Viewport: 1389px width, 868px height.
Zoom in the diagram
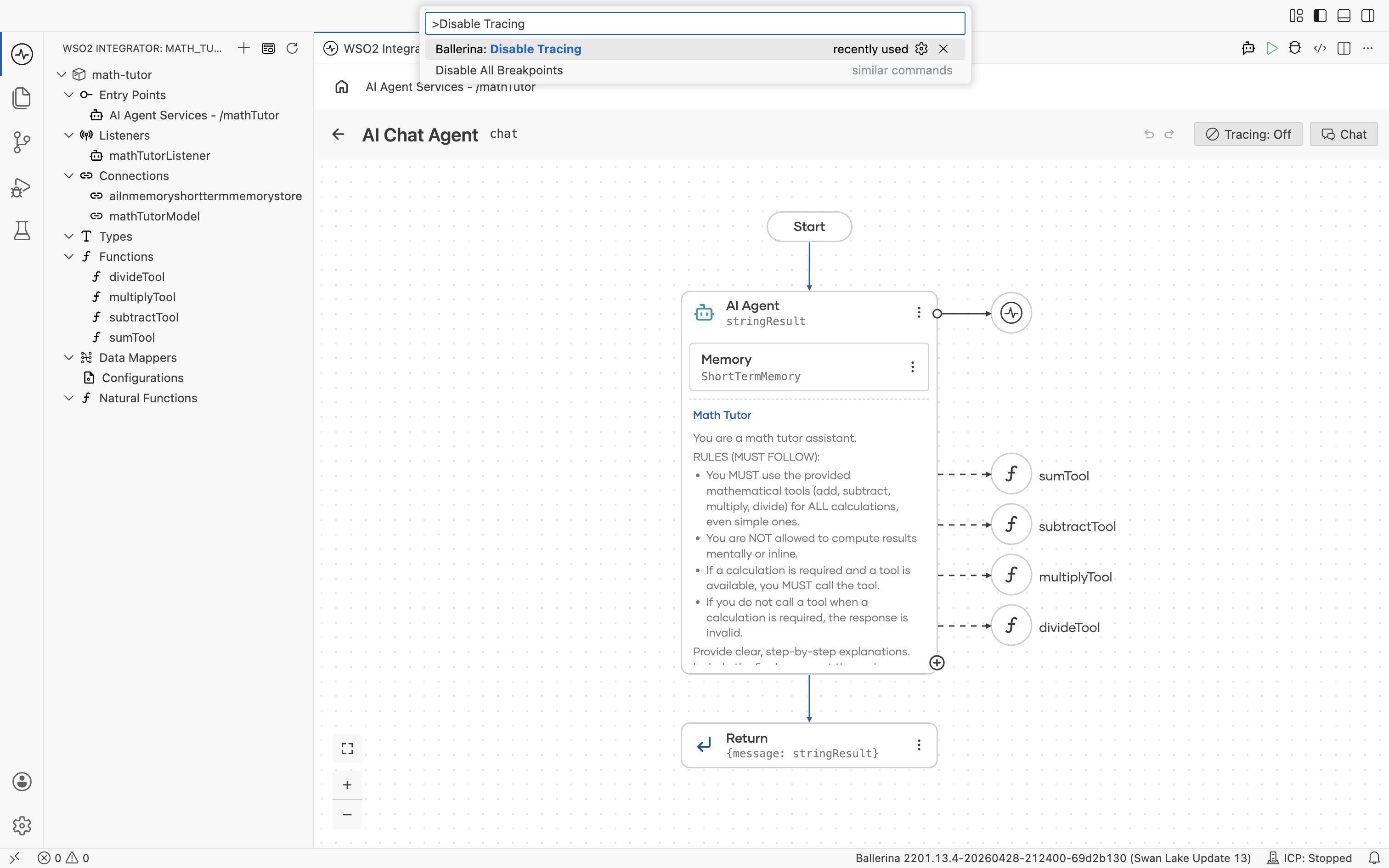(x=347, y=785)
